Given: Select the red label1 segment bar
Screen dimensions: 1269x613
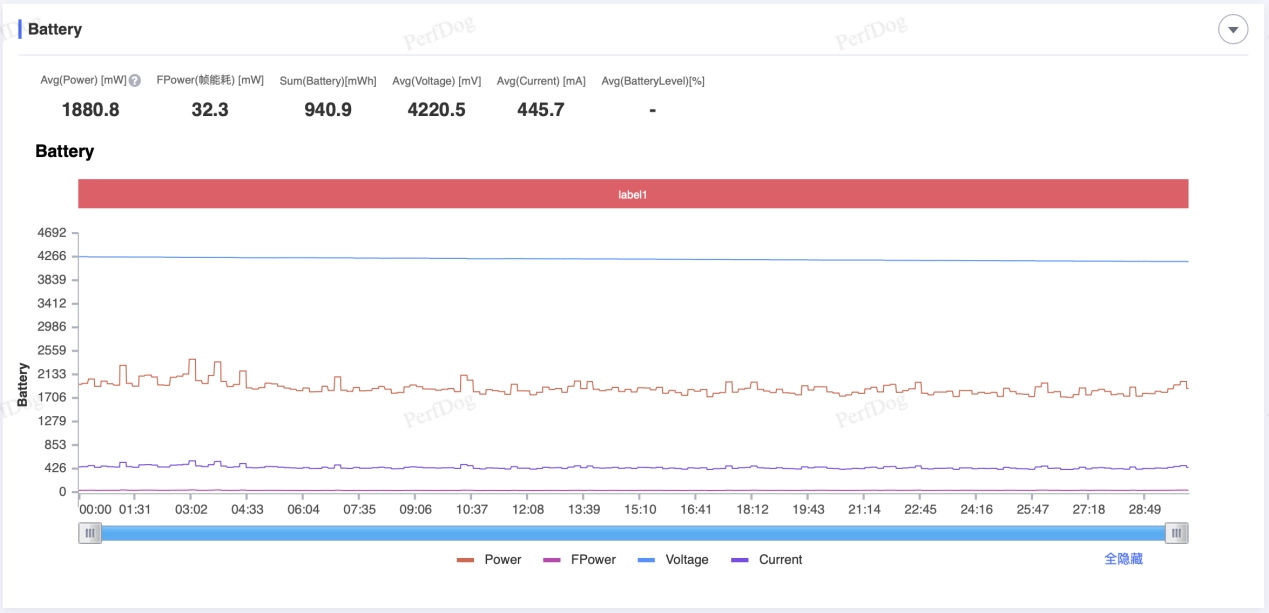Looking at the screenshot, I should [x=633, y=194].
